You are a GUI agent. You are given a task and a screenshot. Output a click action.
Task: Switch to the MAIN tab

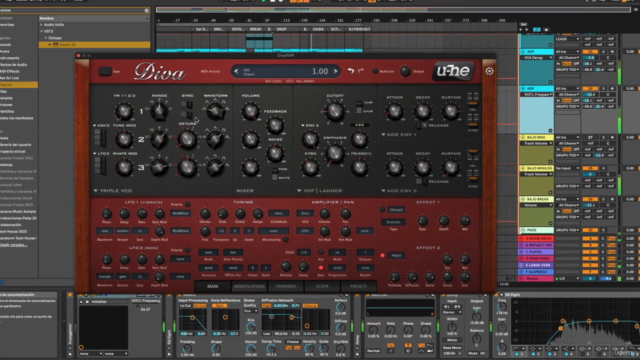212,287
